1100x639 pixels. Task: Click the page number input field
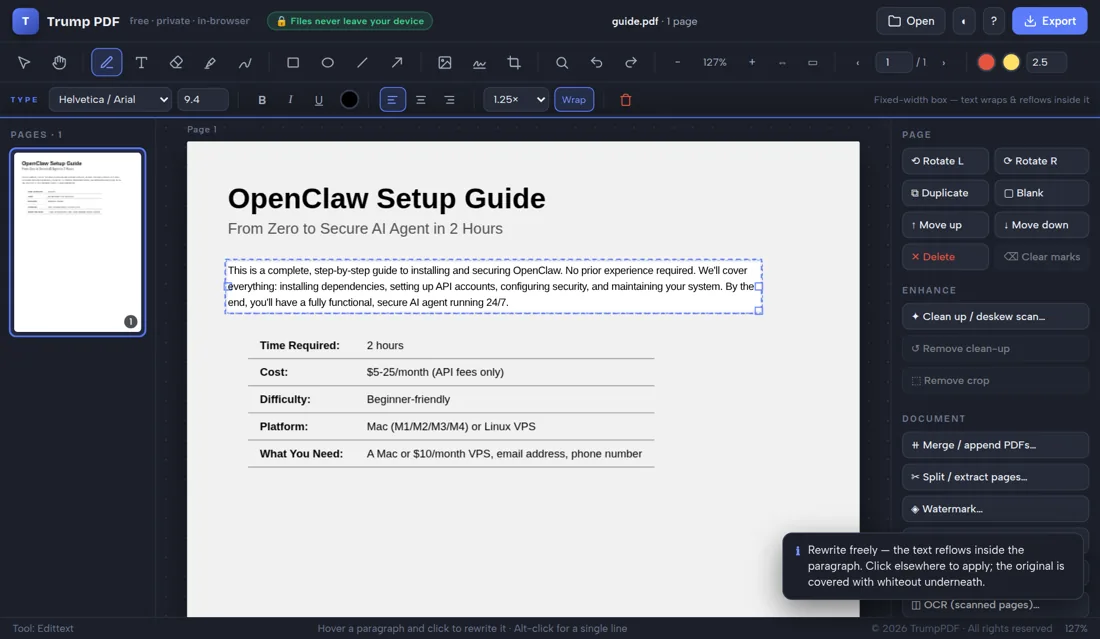point(894,62)
